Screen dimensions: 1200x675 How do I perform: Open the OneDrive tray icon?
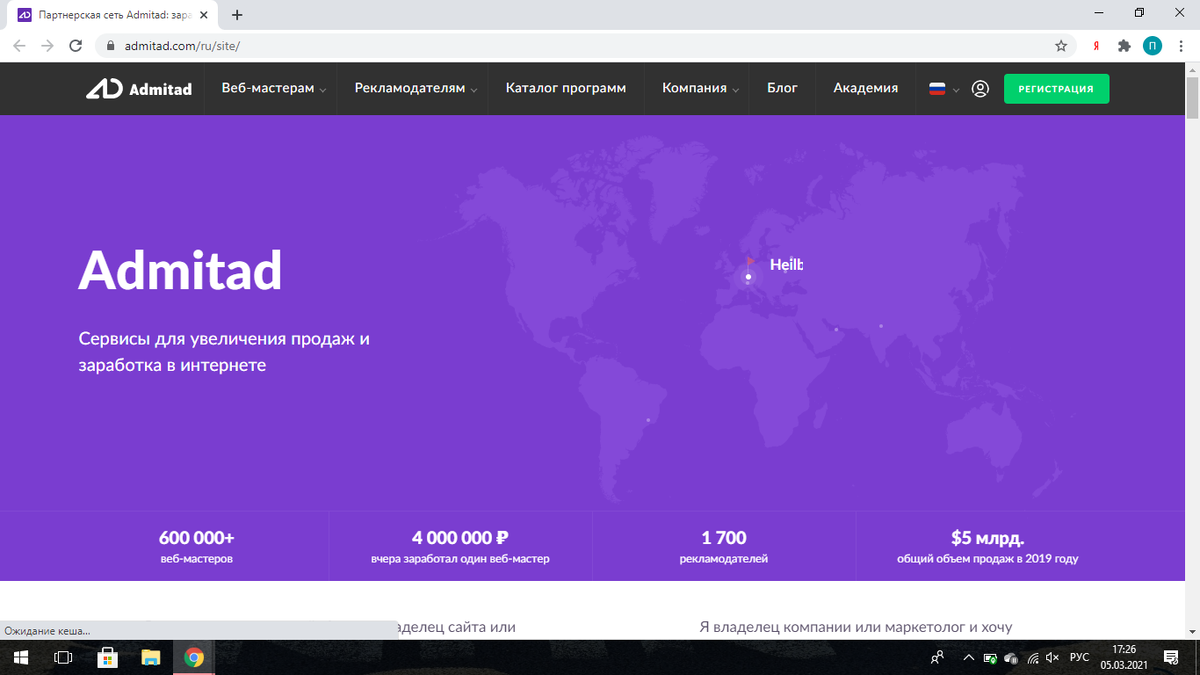coord(1011,657)
